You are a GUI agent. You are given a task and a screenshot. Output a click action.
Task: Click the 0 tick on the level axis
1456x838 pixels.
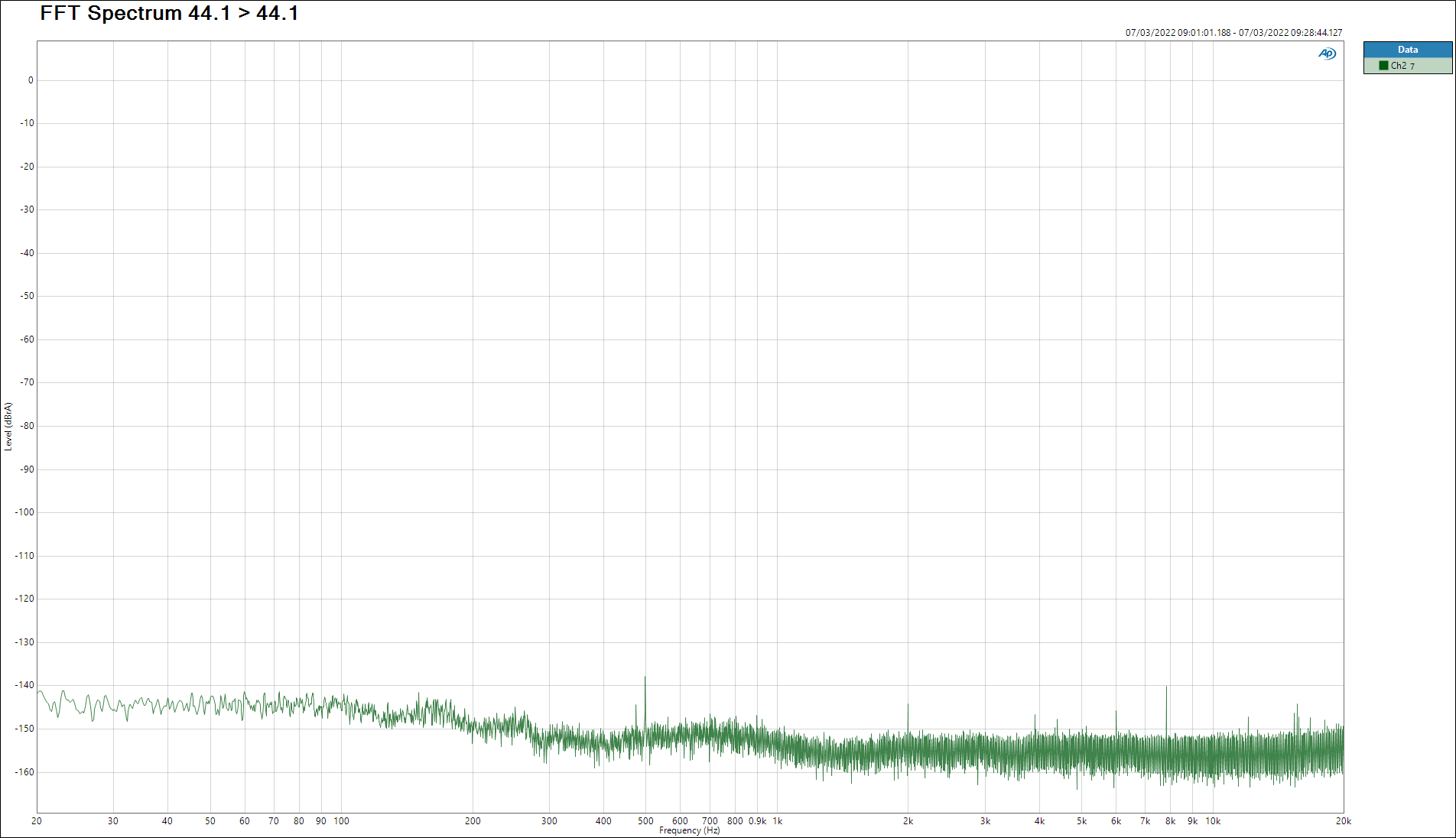coord(31,80)
